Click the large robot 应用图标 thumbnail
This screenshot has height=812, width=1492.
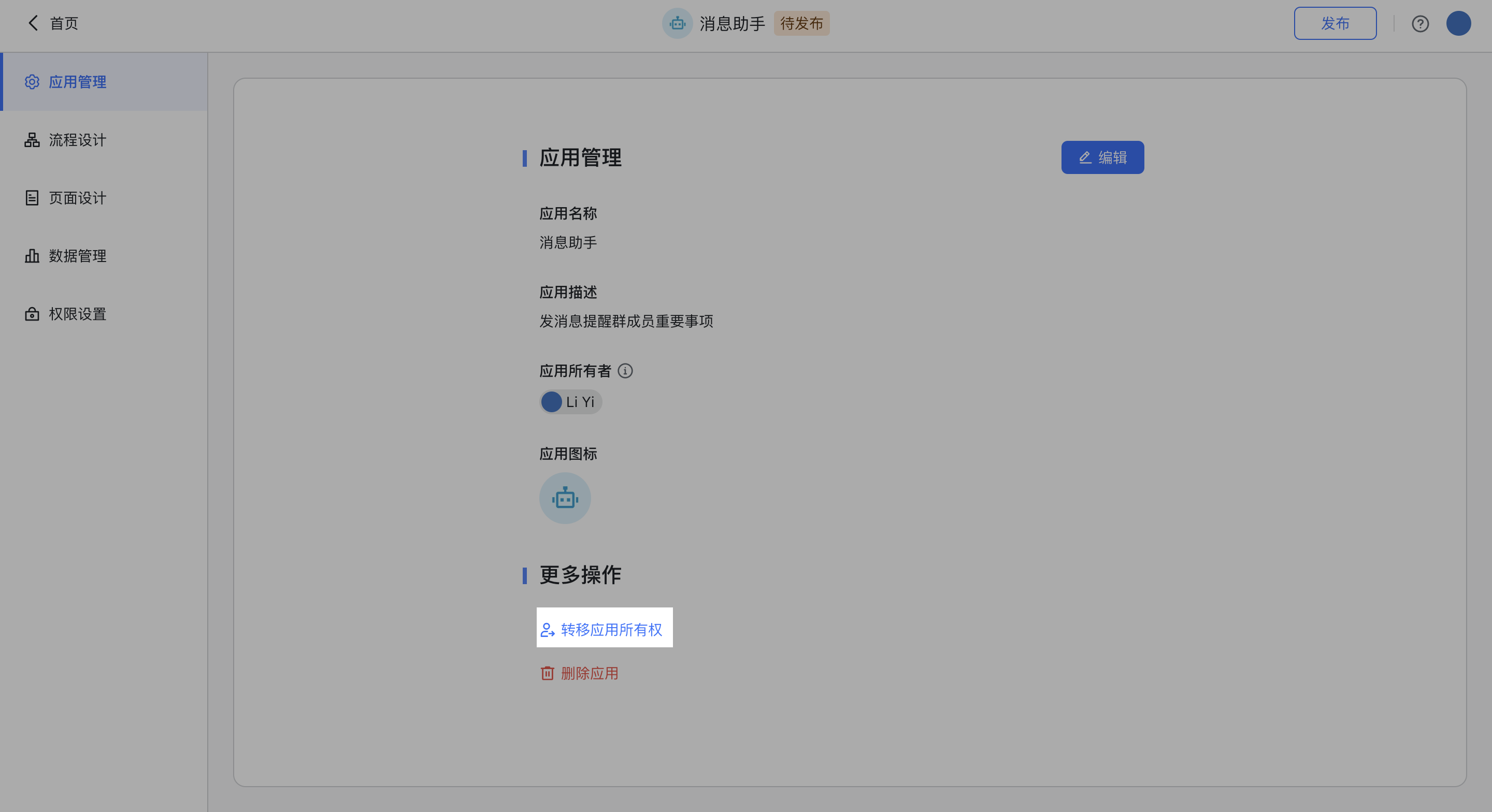[565, 498]
